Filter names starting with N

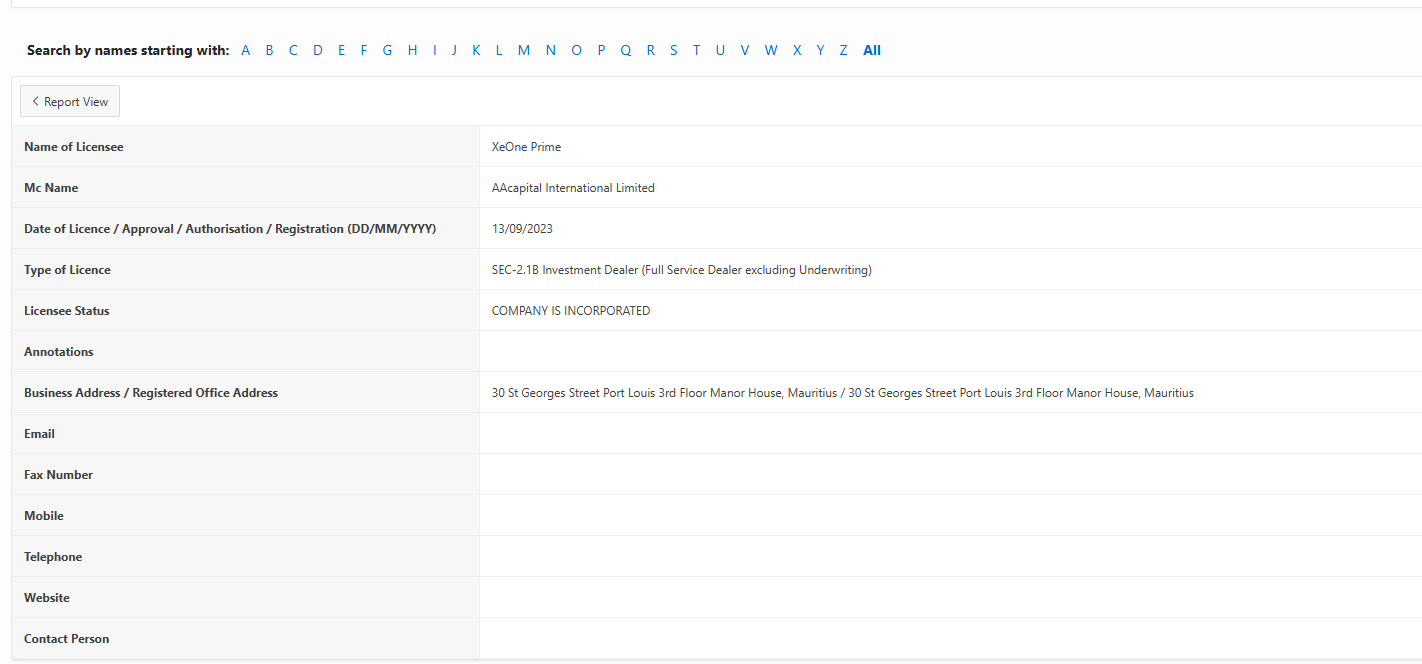[x=551, y=50]
